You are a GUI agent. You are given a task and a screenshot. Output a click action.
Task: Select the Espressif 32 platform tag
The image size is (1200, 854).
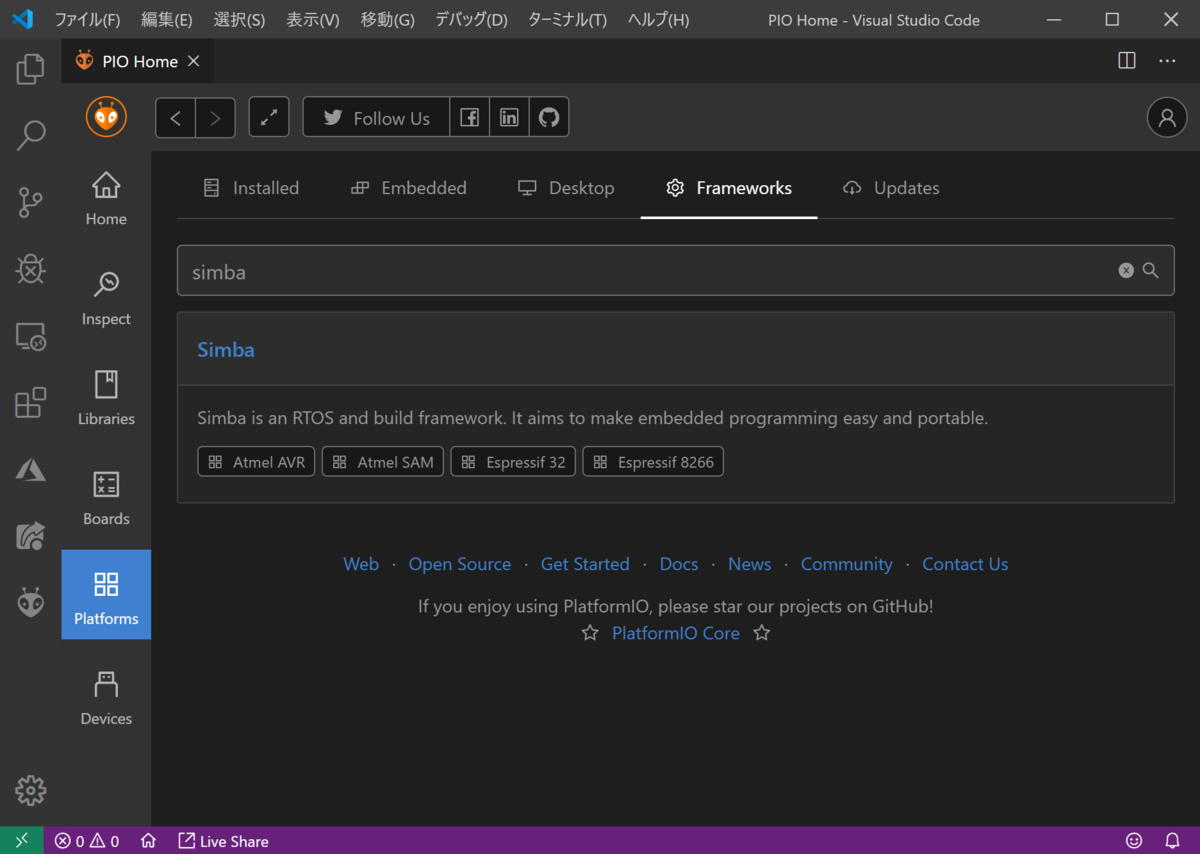pyautogui.click(x=513, y=462)
